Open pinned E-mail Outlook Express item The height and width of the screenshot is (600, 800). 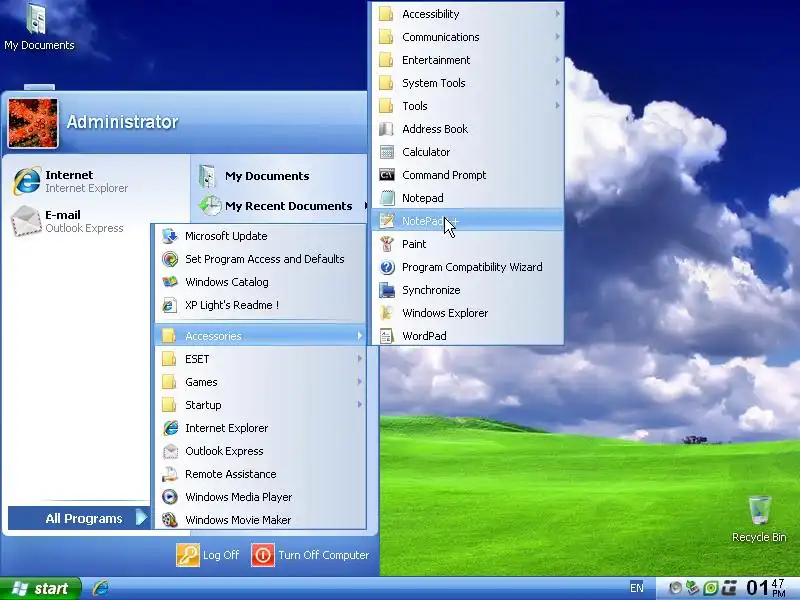[x=96, y=221]
